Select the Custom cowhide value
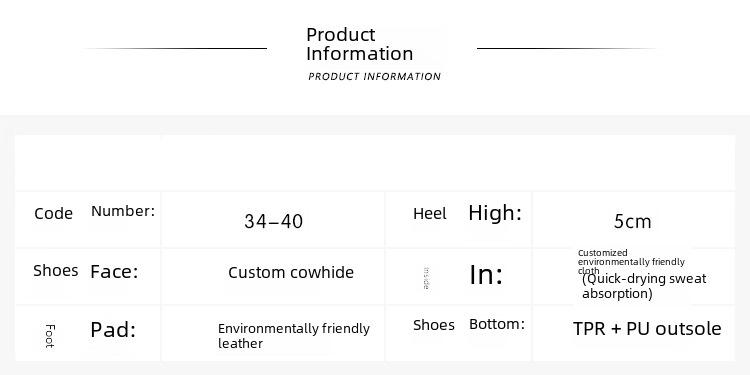 pyautogui.click(x=291, y=273)
